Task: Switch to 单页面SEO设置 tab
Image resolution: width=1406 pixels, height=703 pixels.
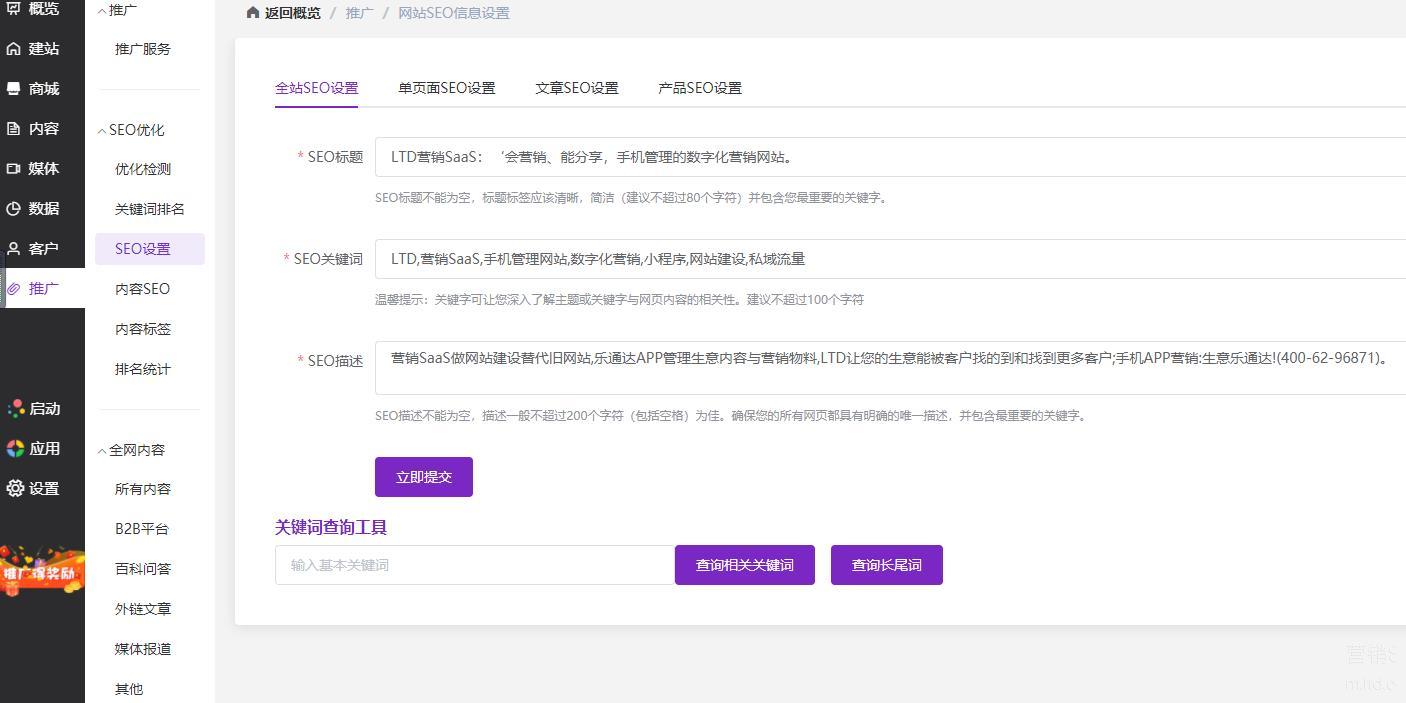Action: (446, 88)
